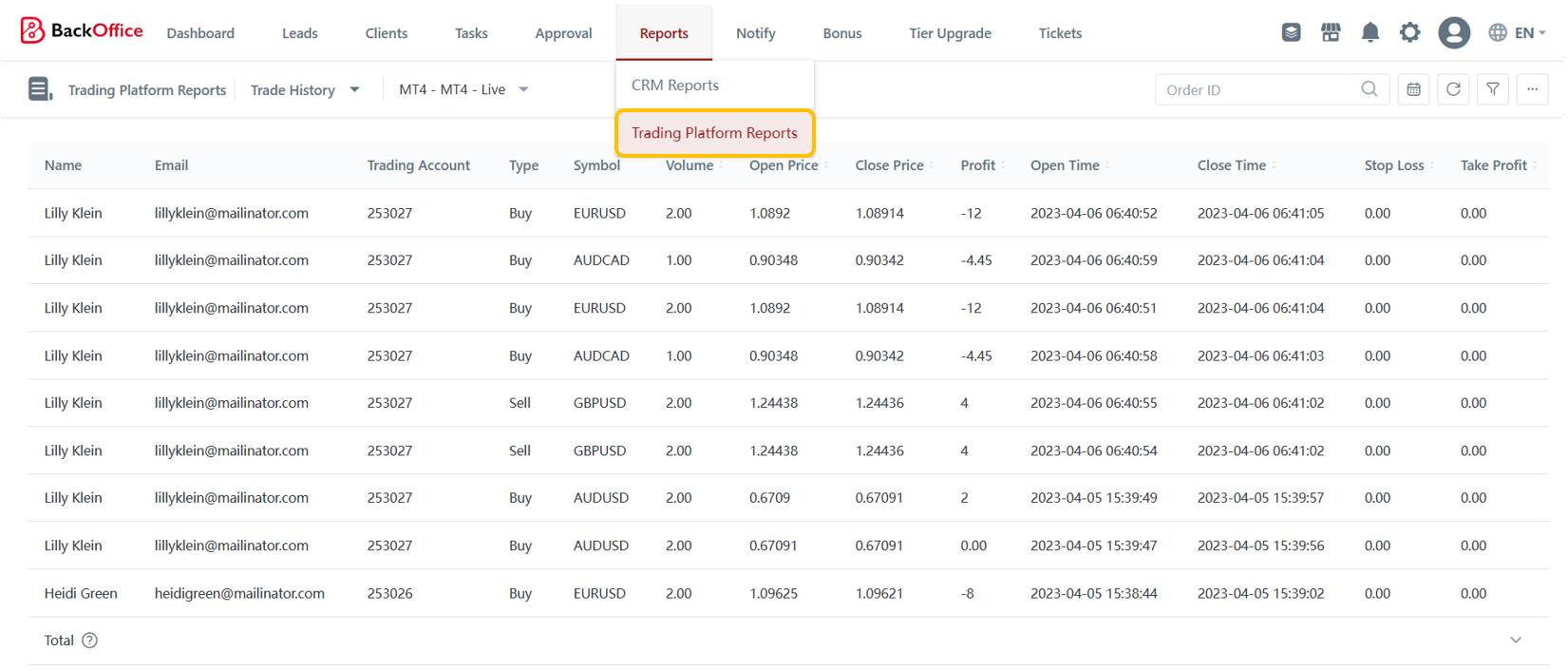The image size is (1568, 671).
Task: Open the notifications bell
Action: [x=1370, y=32]
